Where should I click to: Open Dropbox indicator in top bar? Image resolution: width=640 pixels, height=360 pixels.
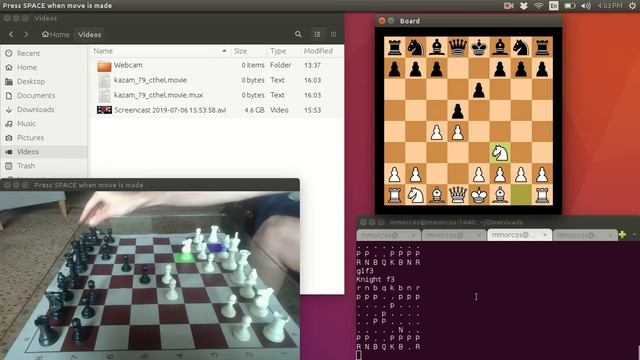[524, 6]
